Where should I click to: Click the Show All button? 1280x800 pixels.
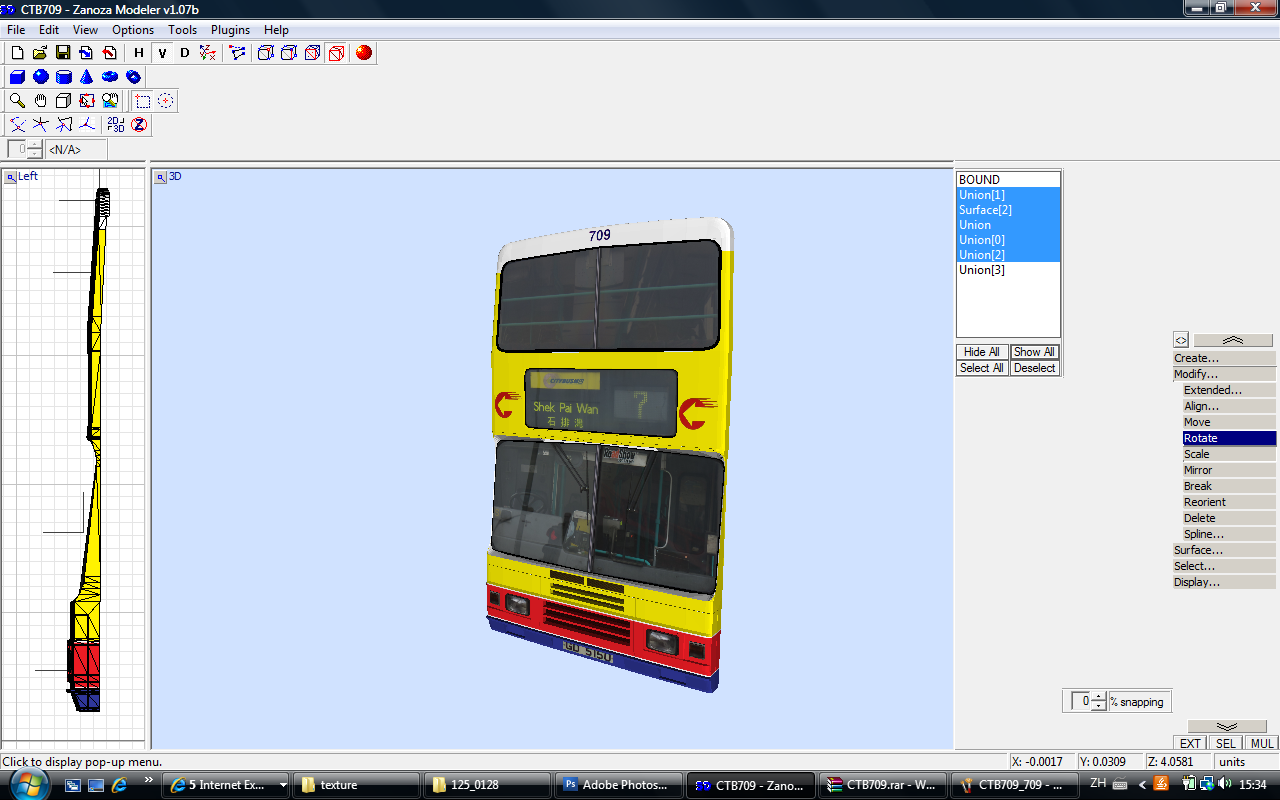[x=1034, y=352]
